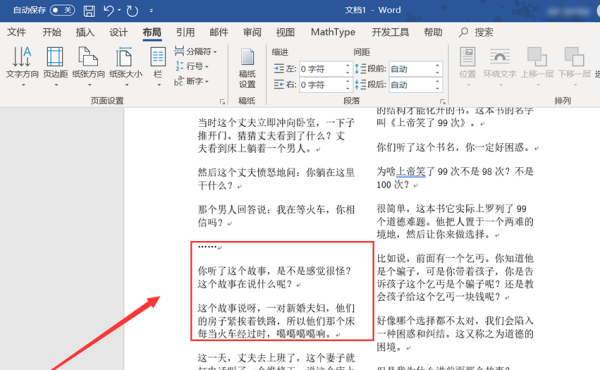The width and height of the screenshot is (600, 370).
Task: Click the 段前 spacing spinner arrows
Action: (x=437, y=69)
